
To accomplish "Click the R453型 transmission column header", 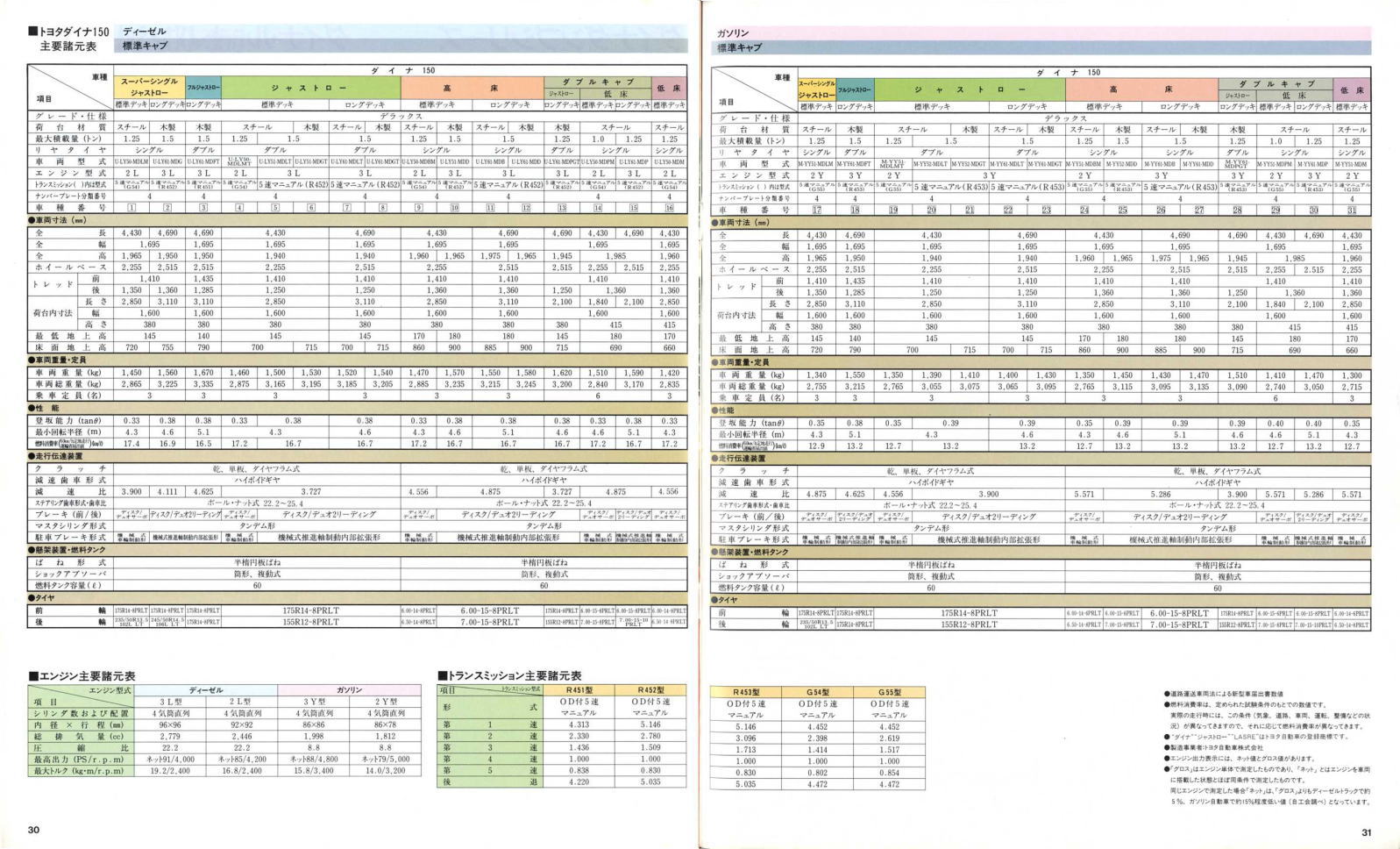I will (x=745, y=692).
